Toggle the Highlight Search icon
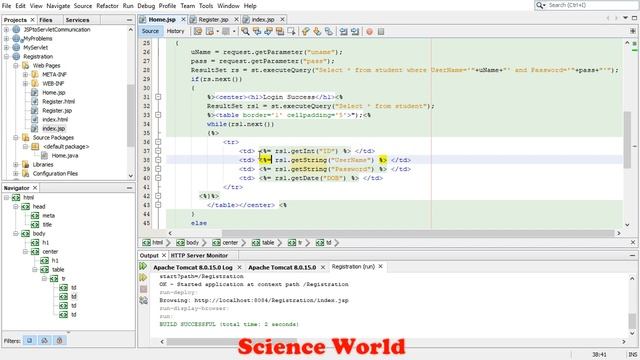 click(x=280, y=31)
